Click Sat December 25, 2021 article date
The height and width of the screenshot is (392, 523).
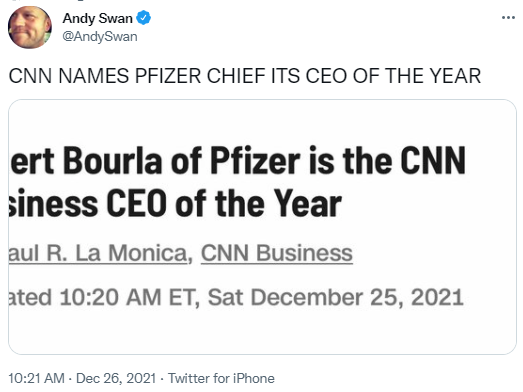click(336, 297)
